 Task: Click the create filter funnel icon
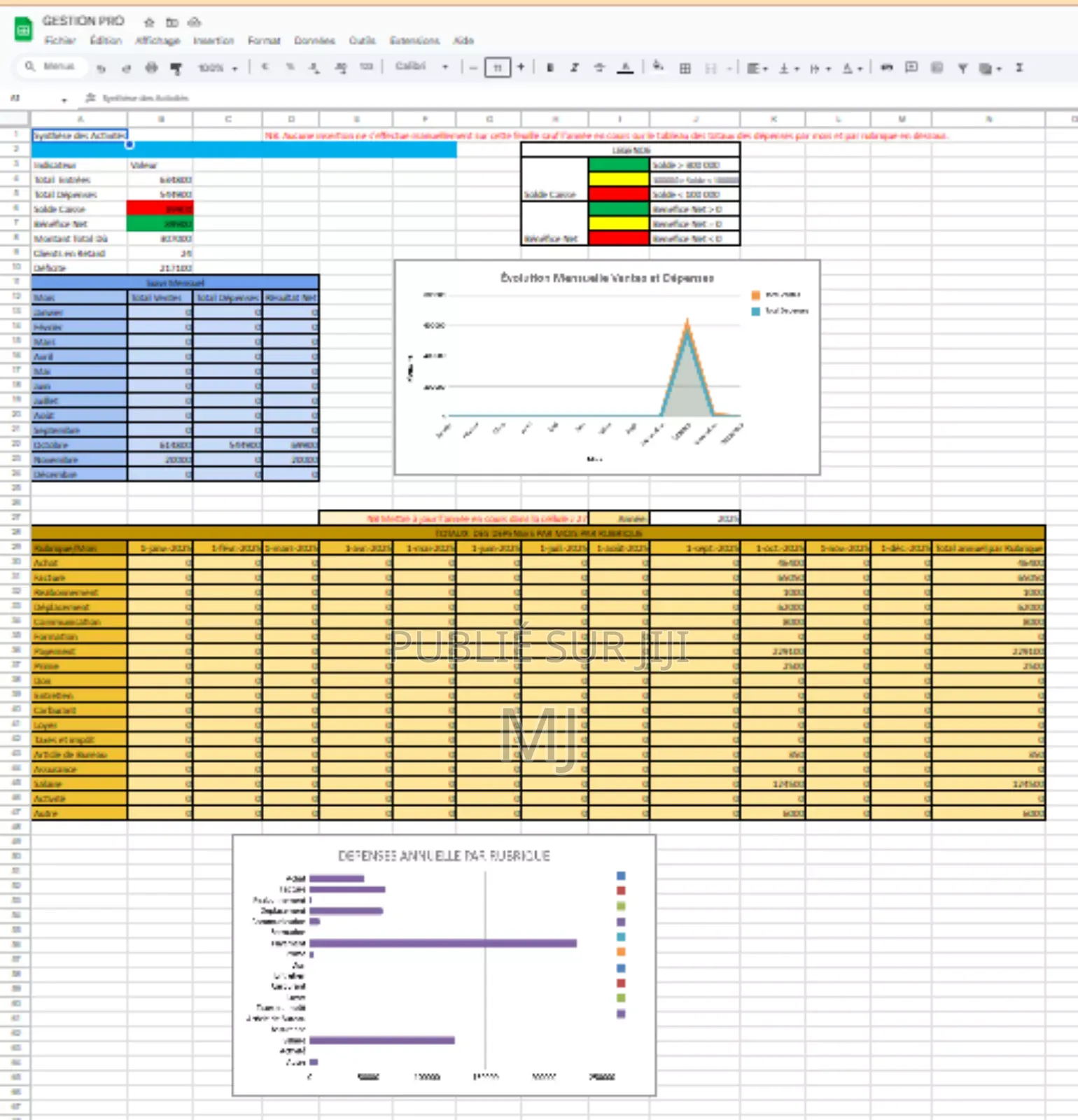pyautogui.click(x=962, y=68)
